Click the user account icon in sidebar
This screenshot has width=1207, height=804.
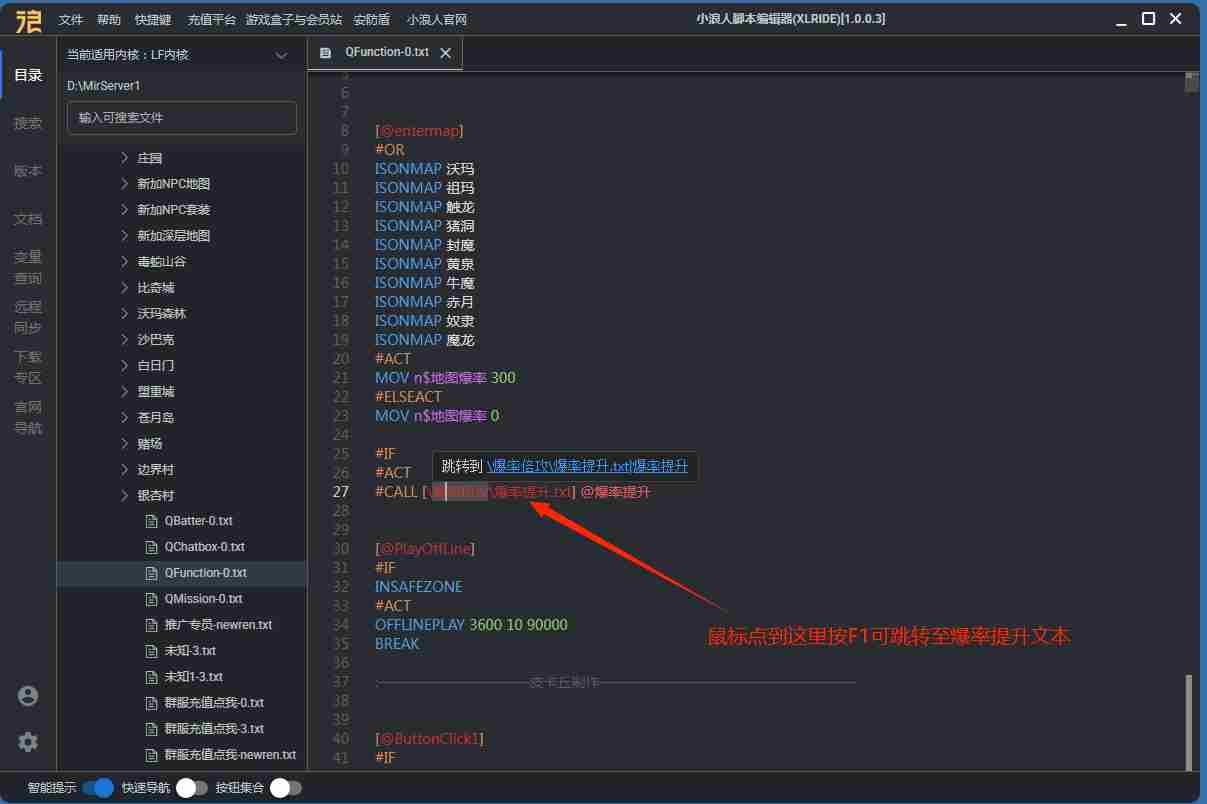[x=28, y=696]
